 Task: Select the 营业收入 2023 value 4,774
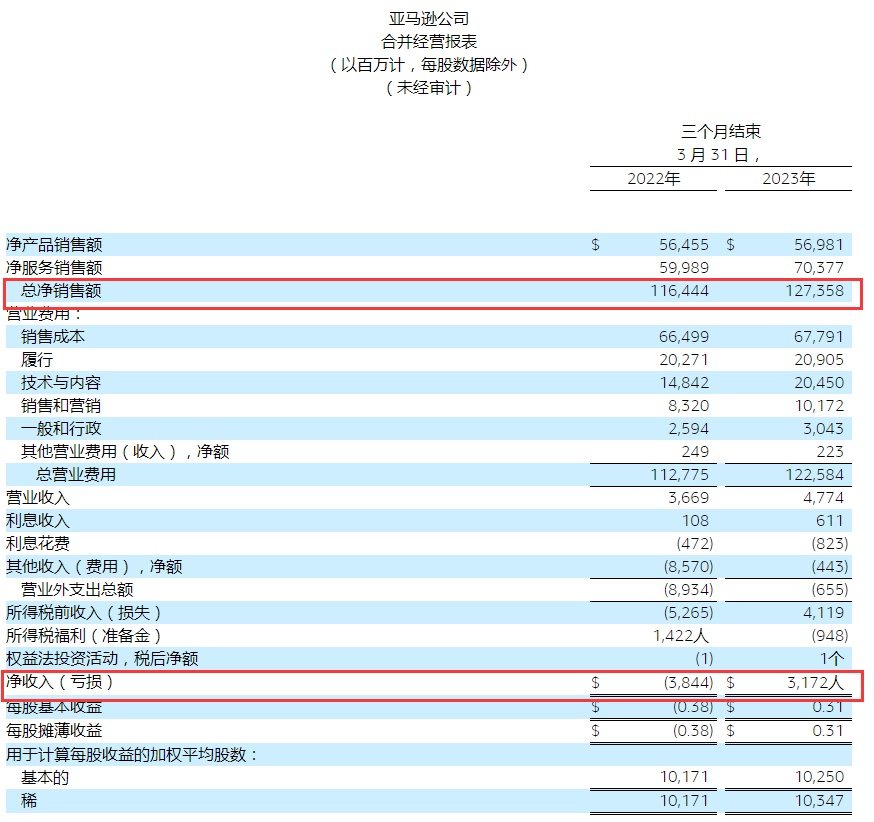coord(820,498)
